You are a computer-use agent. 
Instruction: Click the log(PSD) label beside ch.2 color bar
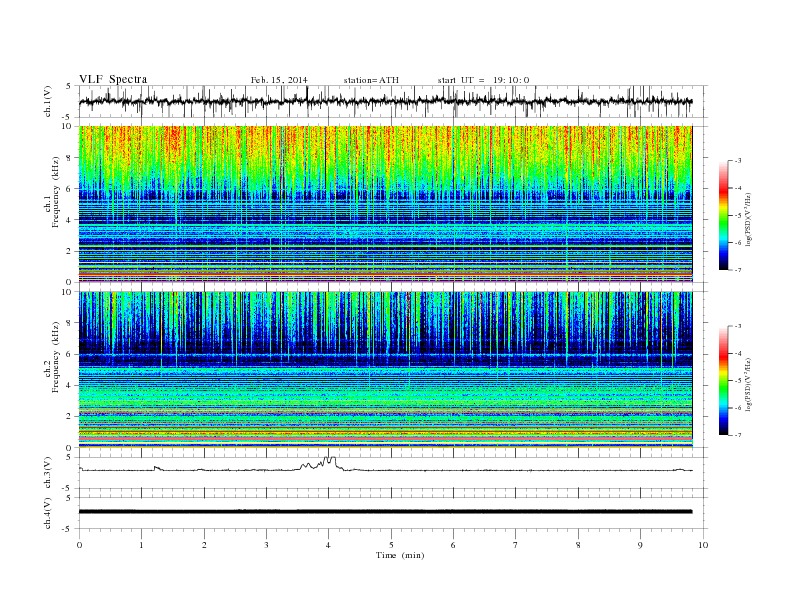tap(750, 384)
